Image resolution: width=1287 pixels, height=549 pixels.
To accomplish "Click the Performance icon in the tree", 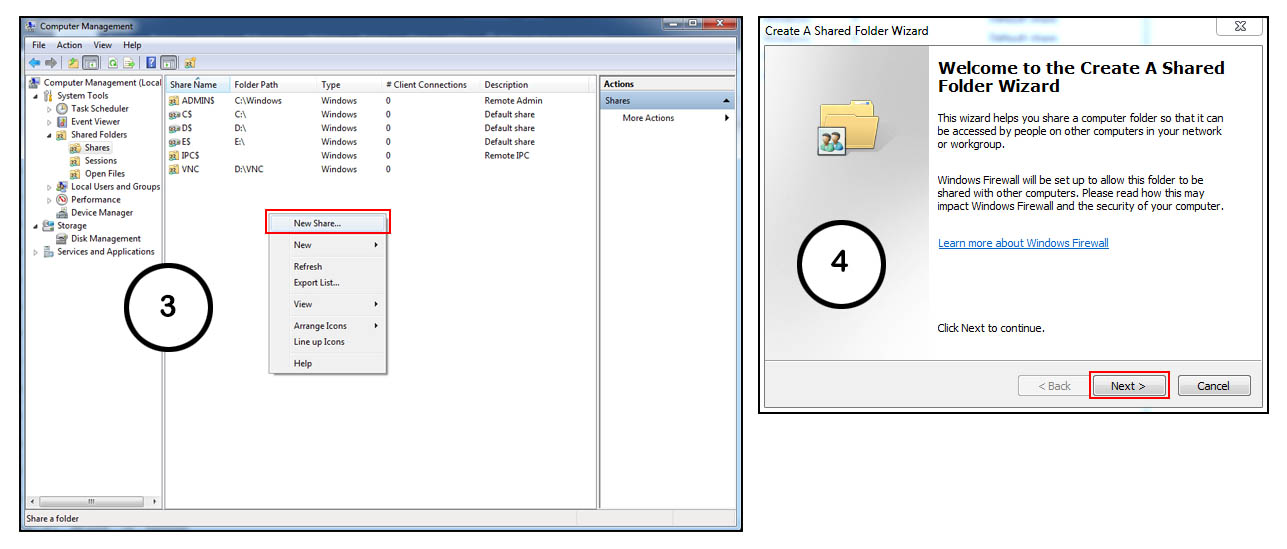I will click(x=62, y=199).
